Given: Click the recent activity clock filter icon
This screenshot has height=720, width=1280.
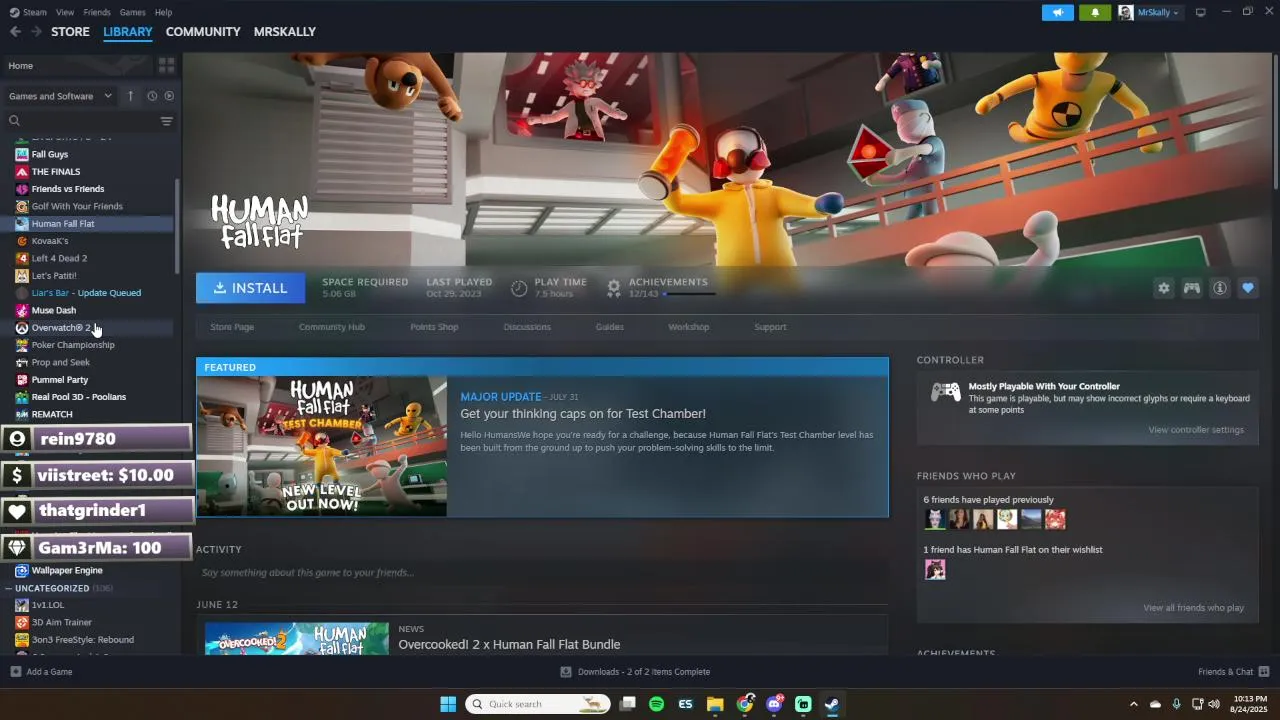Looking at the screenshot, I should (x=152, y=96).
